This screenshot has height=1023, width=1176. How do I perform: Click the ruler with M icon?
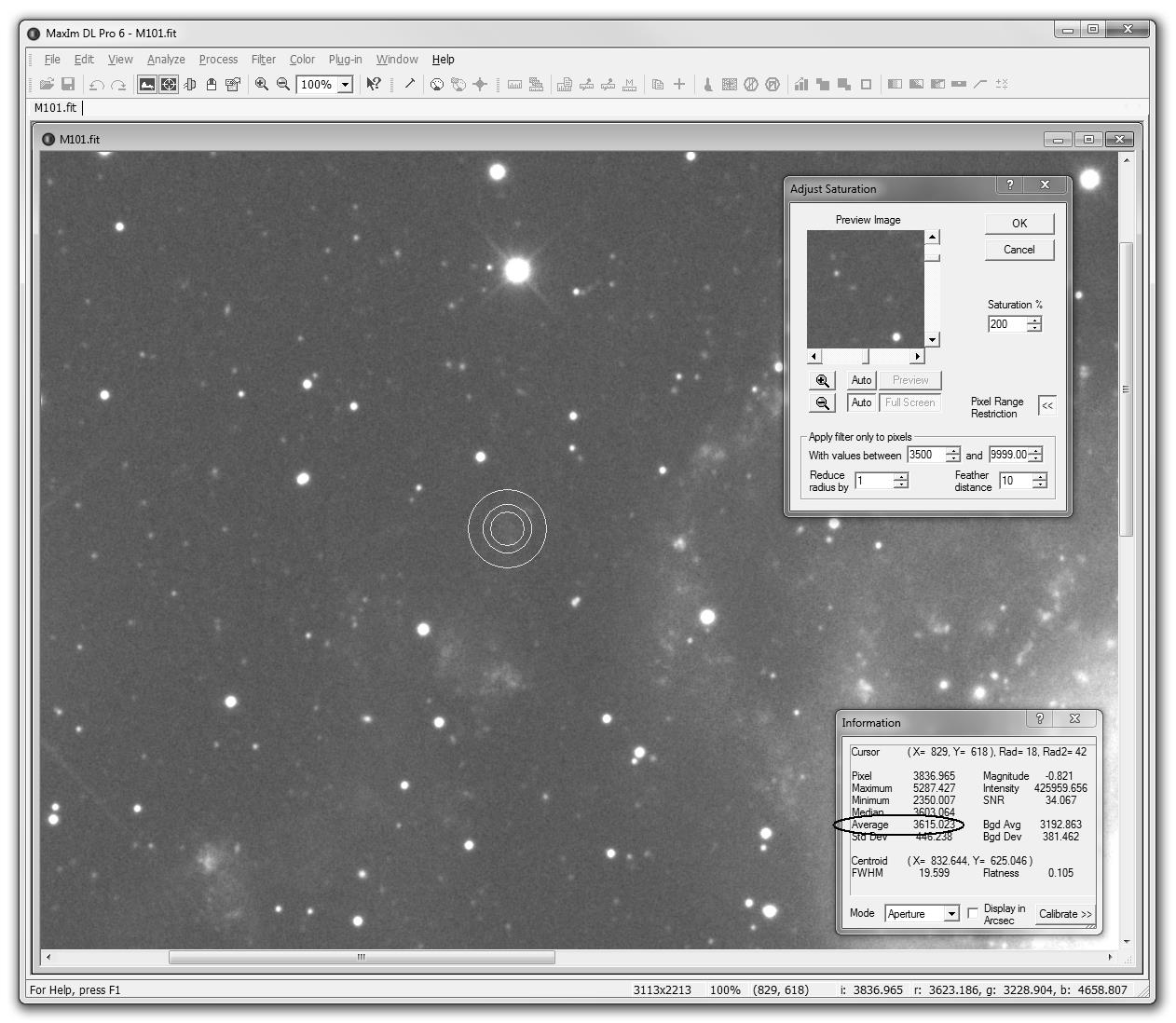click(630, 84)
